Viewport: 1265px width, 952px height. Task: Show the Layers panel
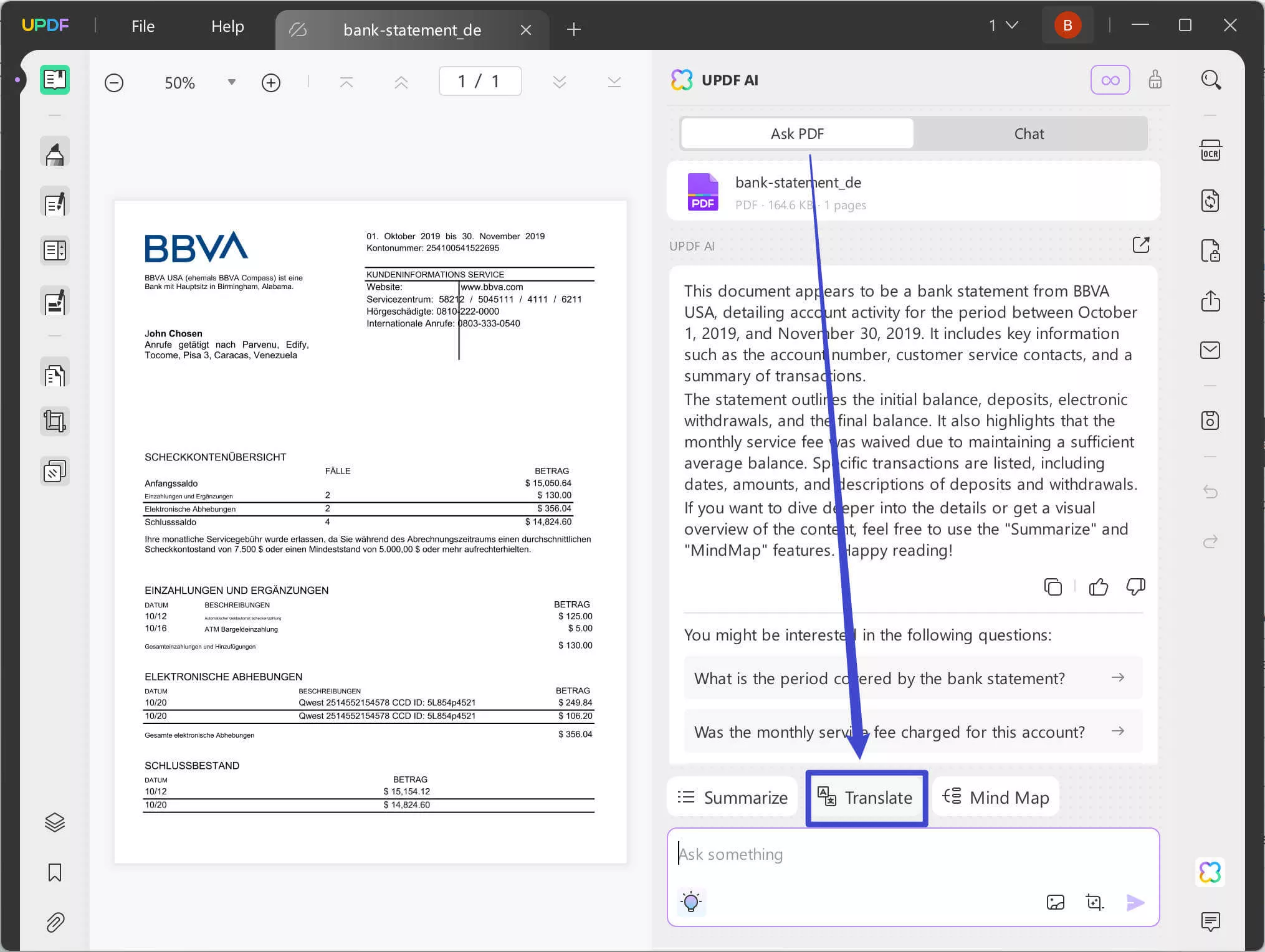tap(55, 822)
